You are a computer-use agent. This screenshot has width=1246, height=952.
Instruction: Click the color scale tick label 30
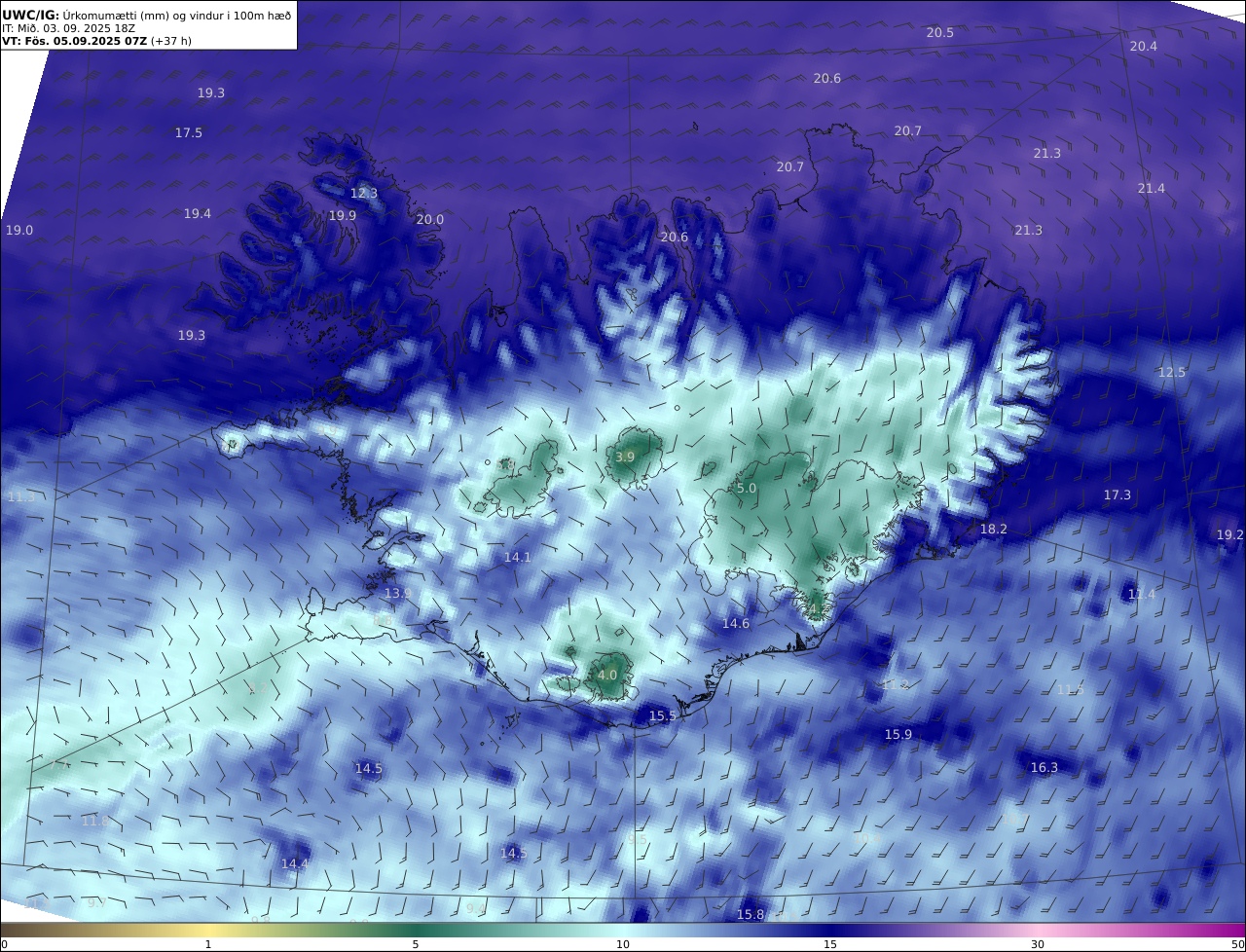pyautogui.click(x=1038, y=944)
